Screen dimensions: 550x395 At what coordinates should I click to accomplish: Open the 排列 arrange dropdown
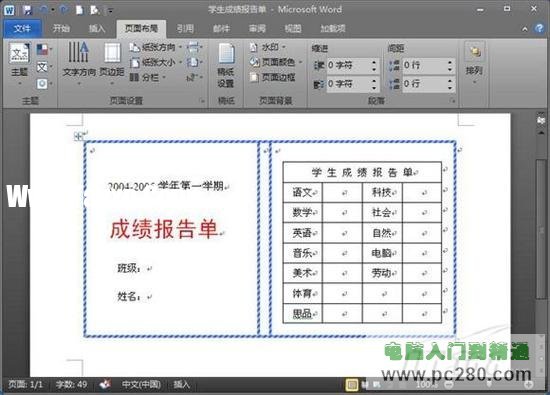(474, 63)
